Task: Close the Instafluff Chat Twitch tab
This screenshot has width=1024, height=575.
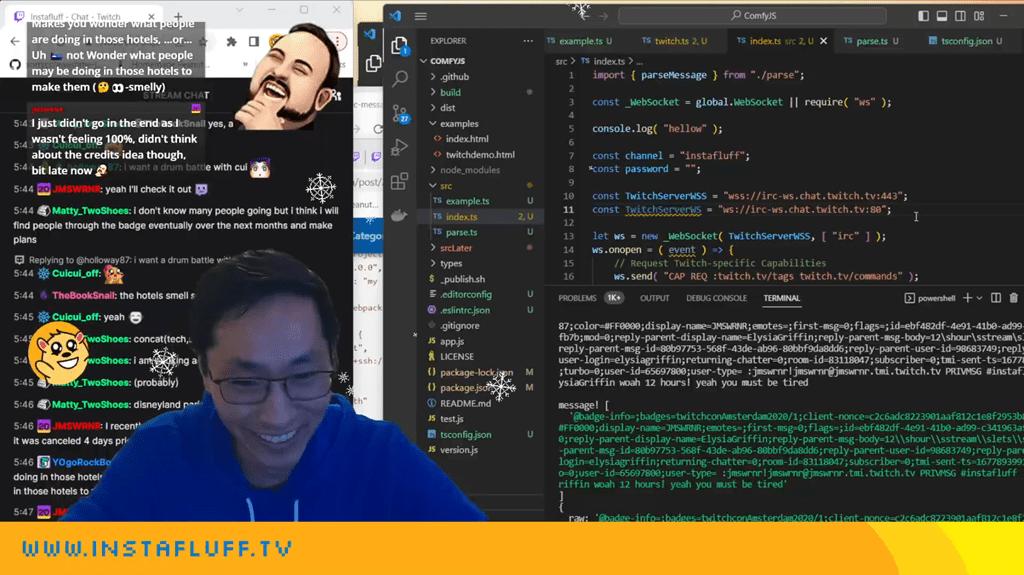Action: click(152, 16)
